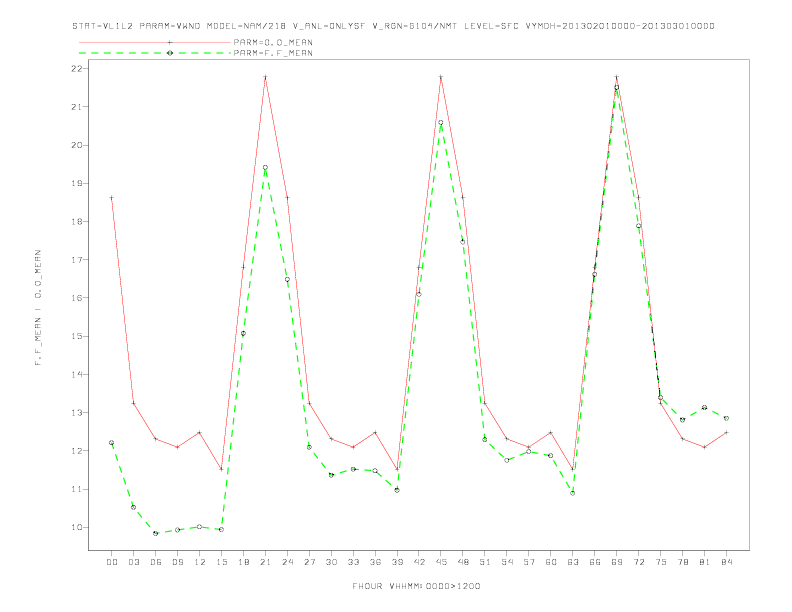
Task: Click the x-axis hour label 72
Action: coord(638,562)
